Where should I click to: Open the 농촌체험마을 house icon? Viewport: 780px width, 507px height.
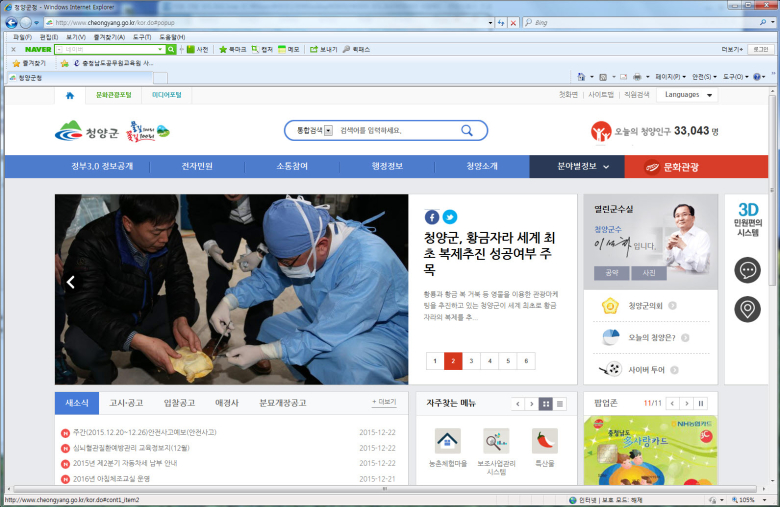[447, 441]
